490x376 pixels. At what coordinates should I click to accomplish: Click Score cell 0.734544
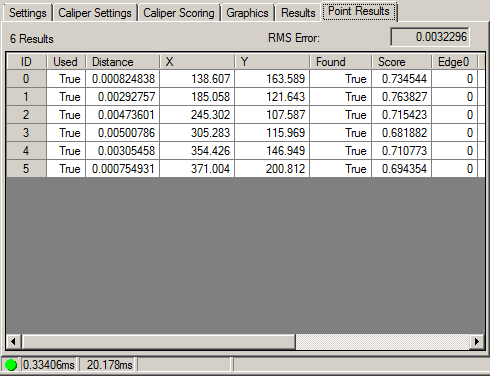[402, 79]
